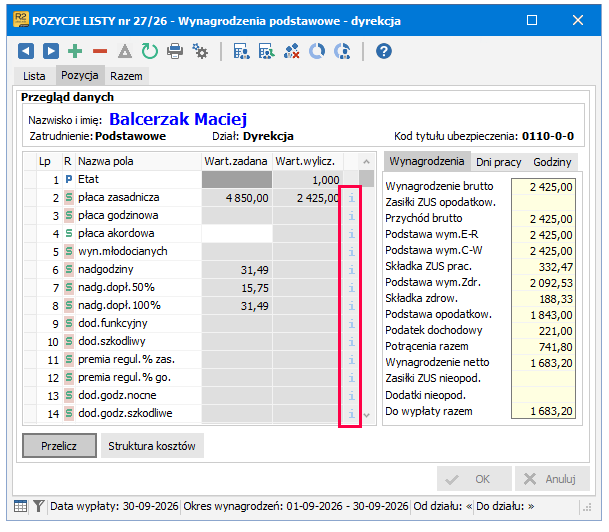Viewport: 609px width, 532px height.
Task: Click the fields list scrollbar thumb
Action: (x=366, y=178)
